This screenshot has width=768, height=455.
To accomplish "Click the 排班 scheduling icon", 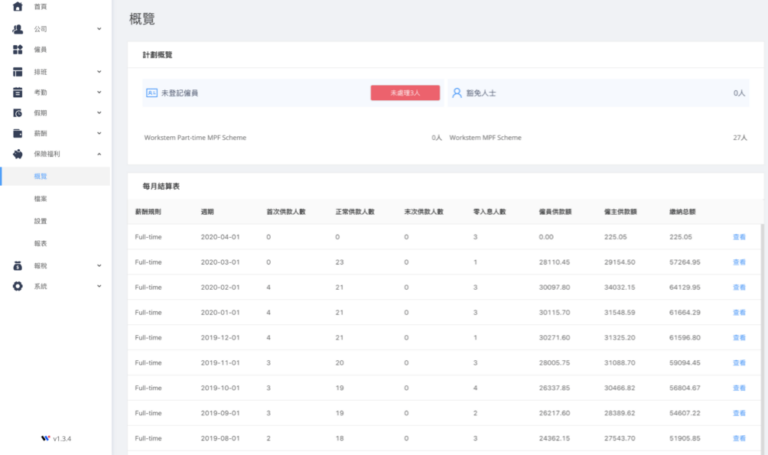I will (x=17, y=72).
